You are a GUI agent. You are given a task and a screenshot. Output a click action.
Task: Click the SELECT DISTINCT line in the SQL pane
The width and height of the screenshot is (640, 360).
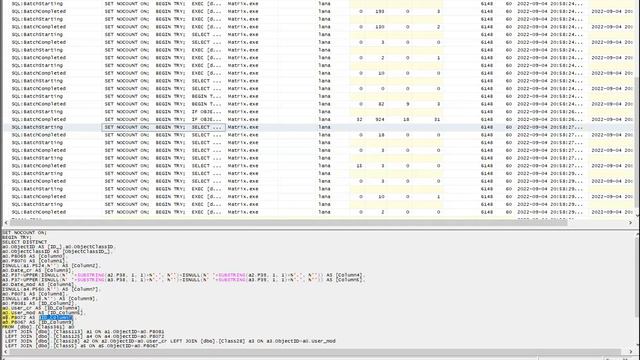[x=25, y=242]
